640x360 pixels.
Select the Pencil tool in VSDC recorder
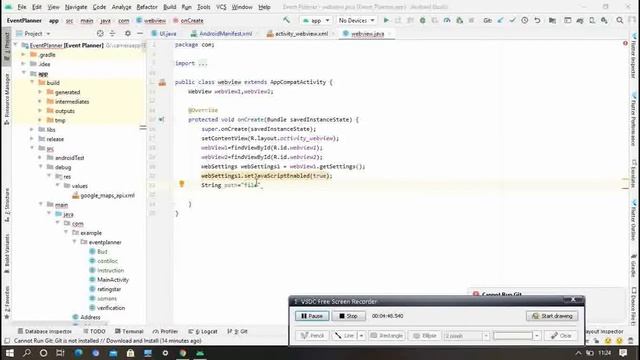pos(312,336)
